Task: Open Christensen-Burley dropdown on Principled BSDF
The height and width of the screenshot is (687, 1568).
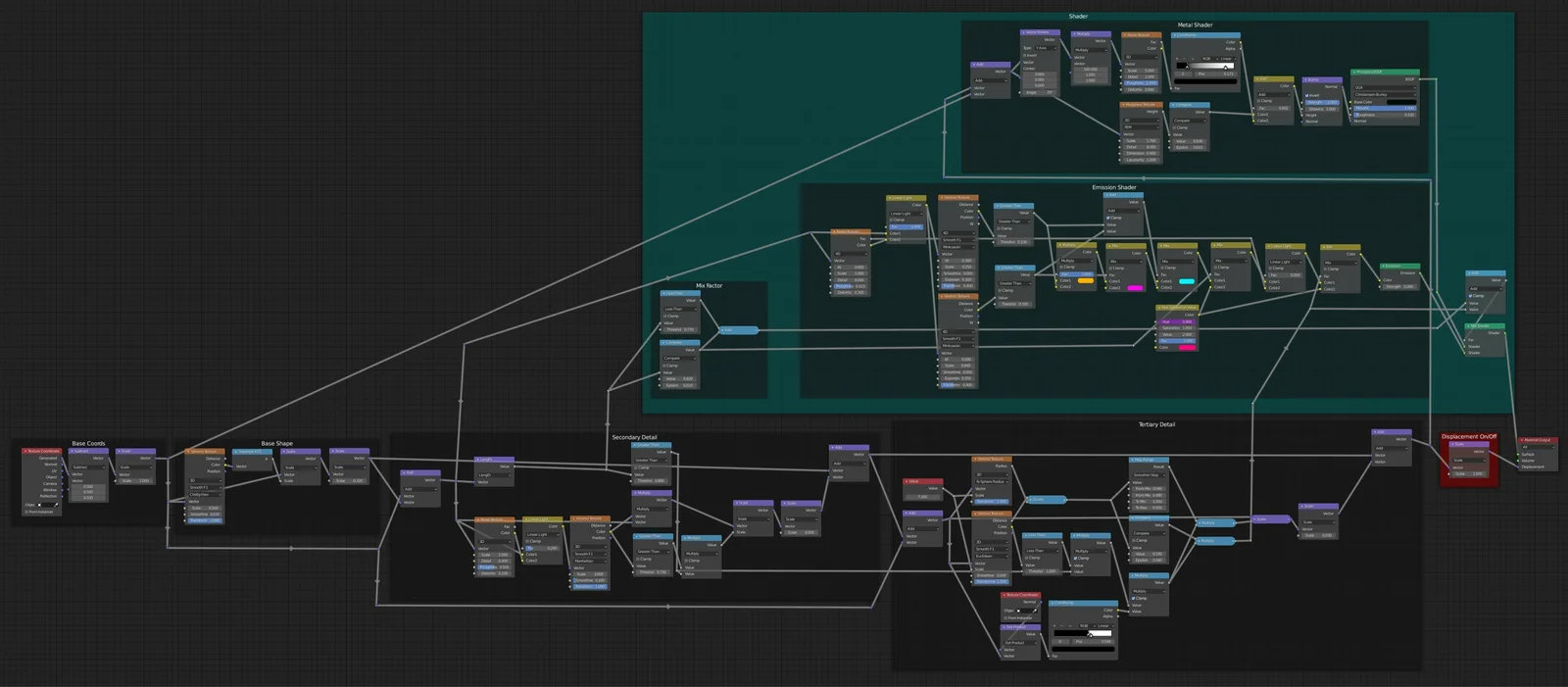Action: coord(1385,95)
